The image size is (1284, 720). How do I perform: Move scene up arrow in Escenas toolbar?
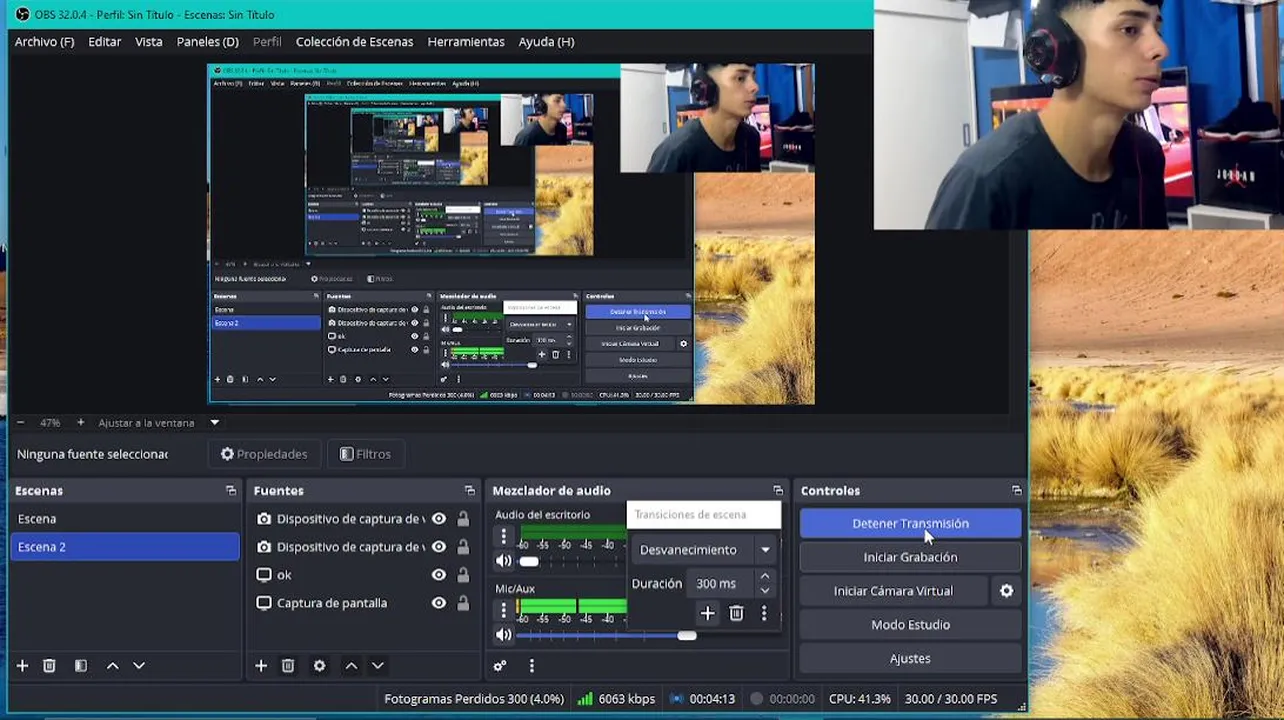coord(112,665)
